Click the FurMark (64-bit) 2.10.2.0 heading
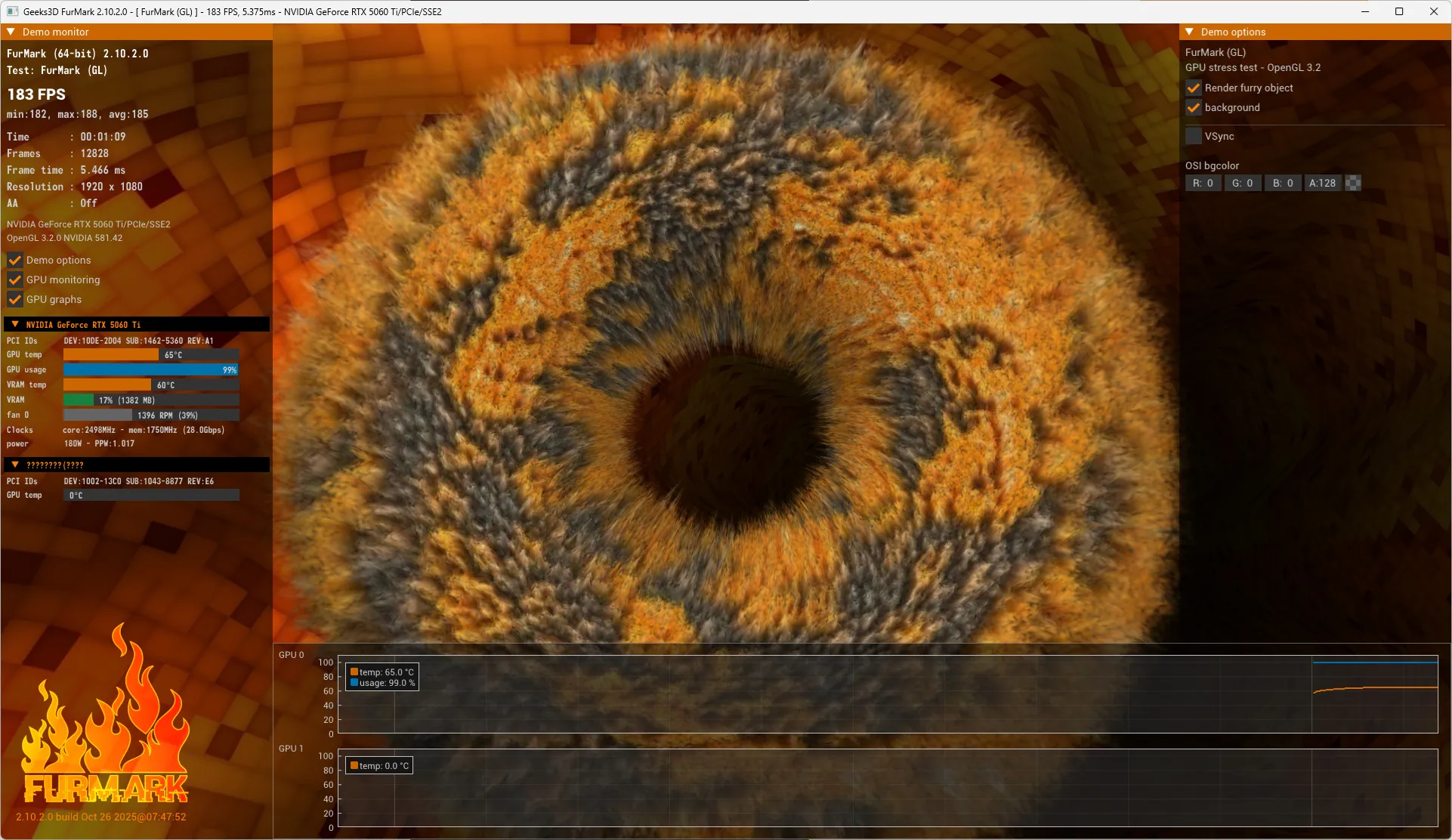 coord(78,54)
